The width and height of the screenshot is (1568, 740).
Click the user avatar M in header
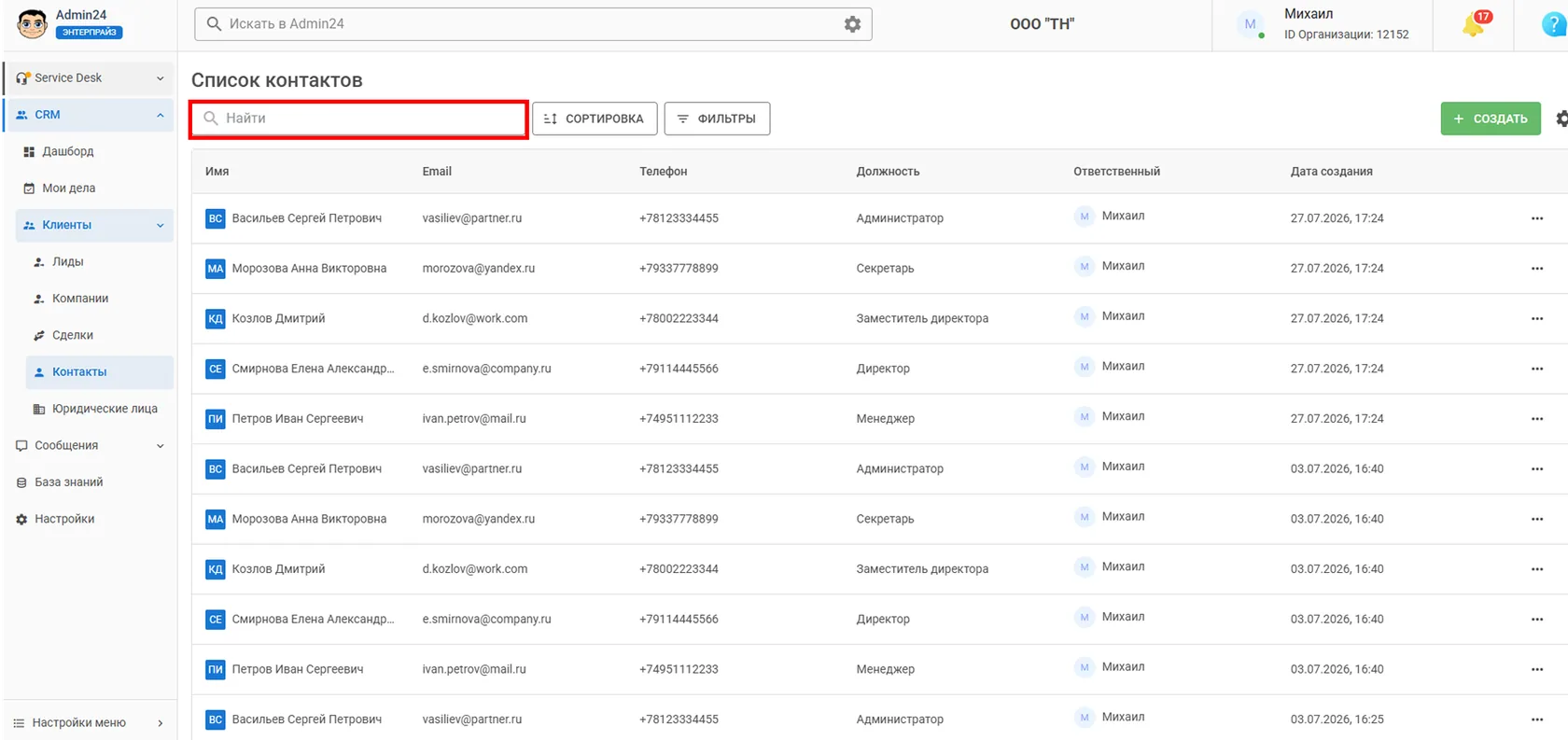click(1250, 24)
